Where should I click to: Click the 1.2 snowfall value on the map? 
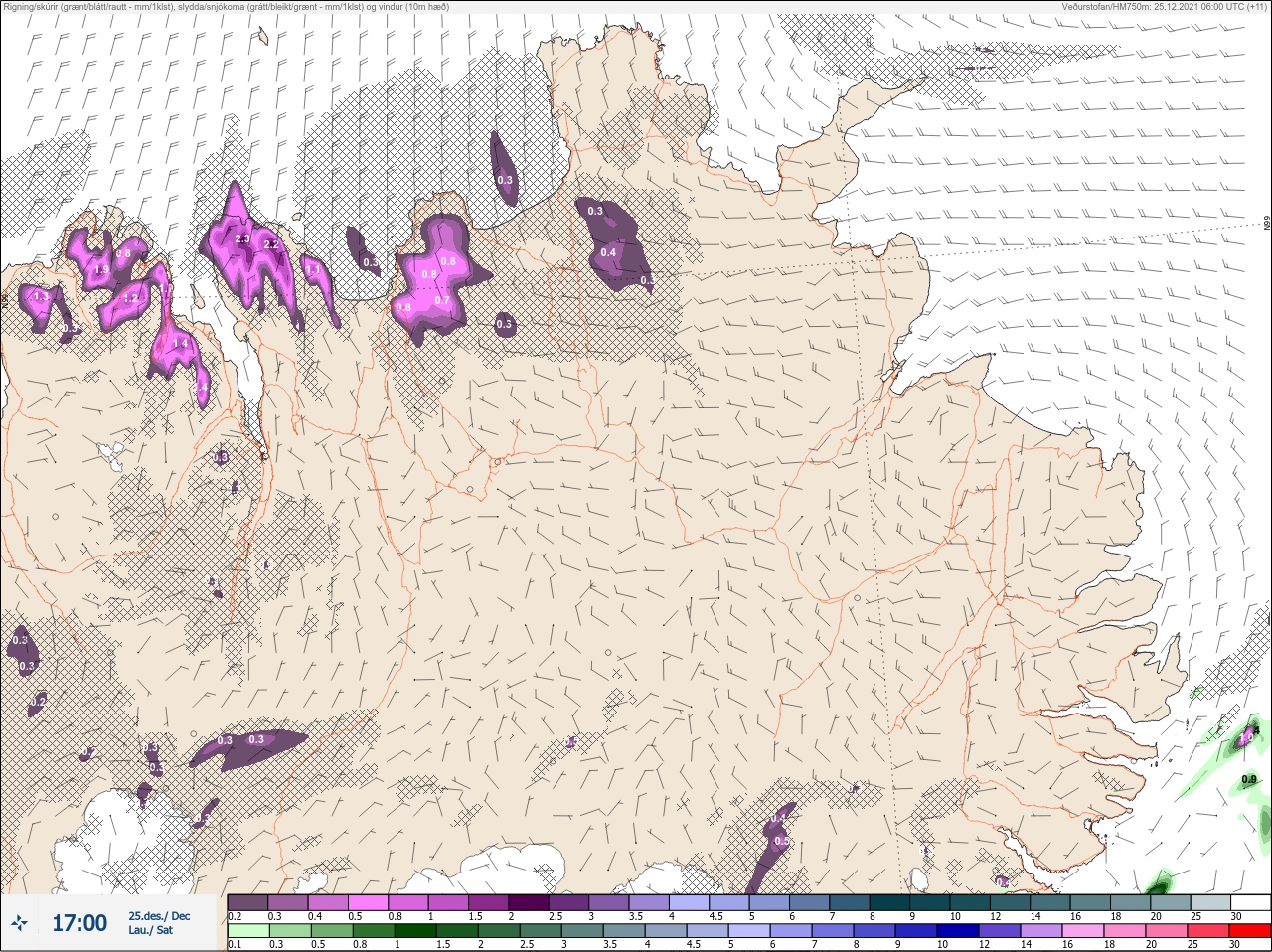(x=131, y=298)
